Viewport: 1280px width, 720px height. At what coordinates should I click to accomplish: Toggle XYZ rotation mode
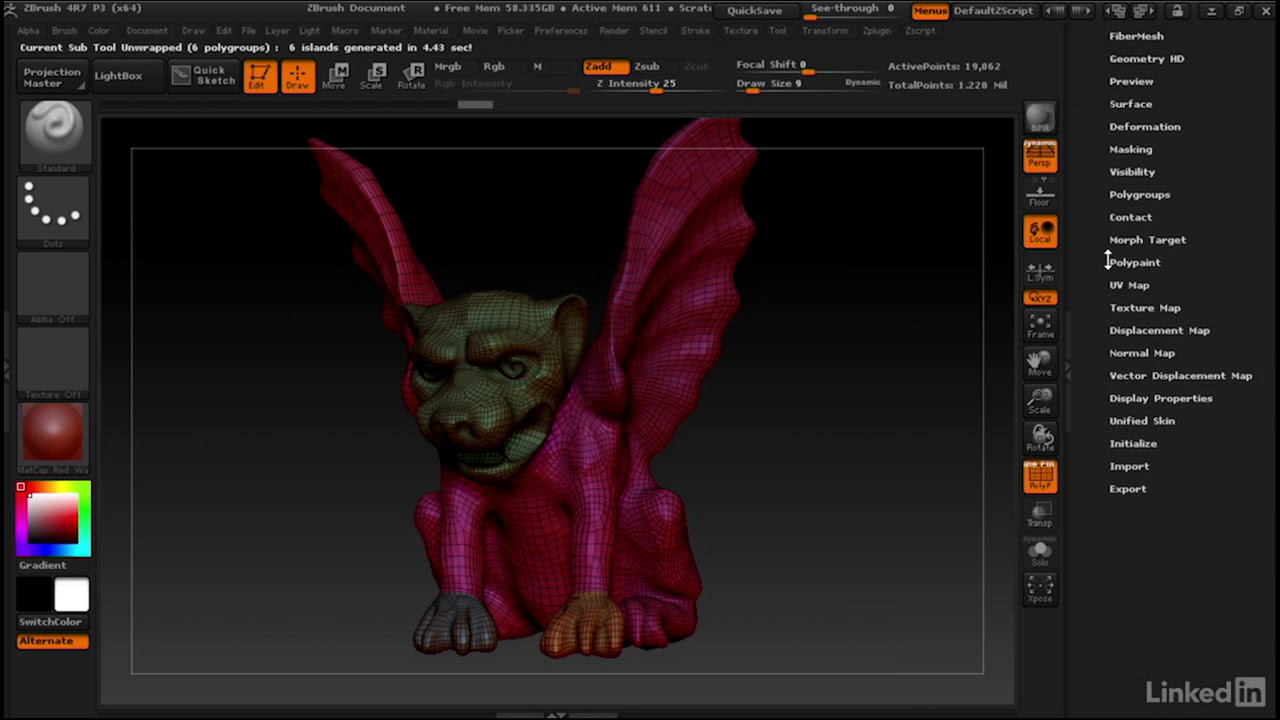tap(1040, 298)
